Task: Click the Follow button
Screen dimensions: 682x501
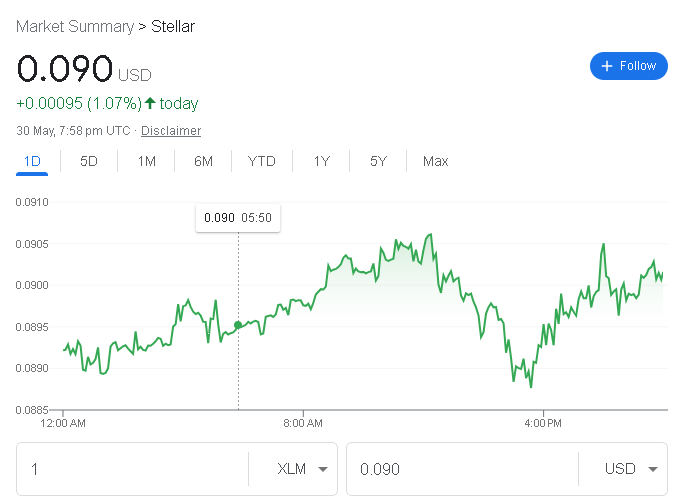Action: click(x=628, y=66)
